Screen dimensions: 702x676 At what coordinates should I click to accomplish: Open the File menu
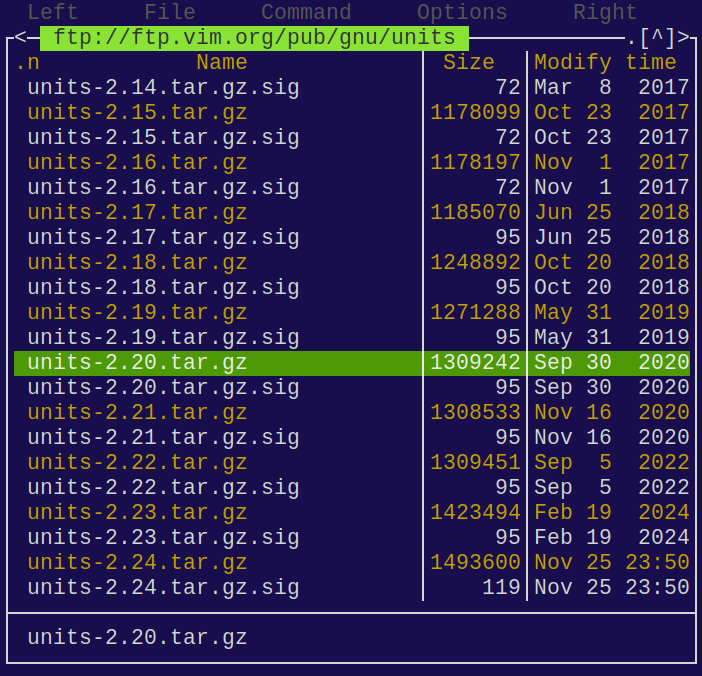(x=169, y=13)
